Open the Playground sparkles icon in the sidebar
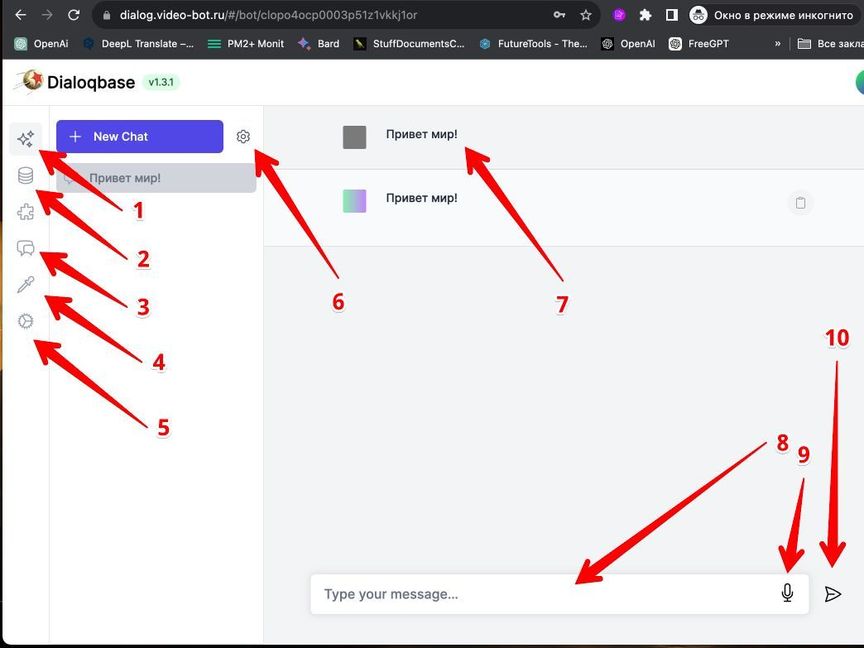Image resolution: width=864 pixels, height=648 pixels. click(x=25, y=139)
